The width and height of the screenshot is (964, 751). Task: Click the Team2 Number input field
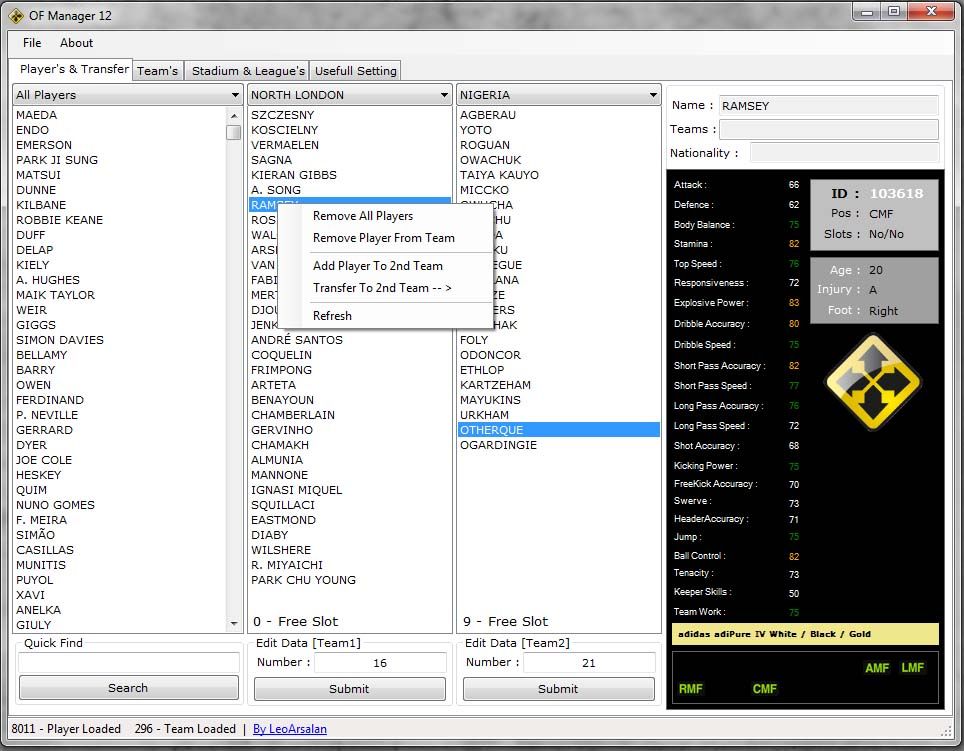(x=588, y=662)
